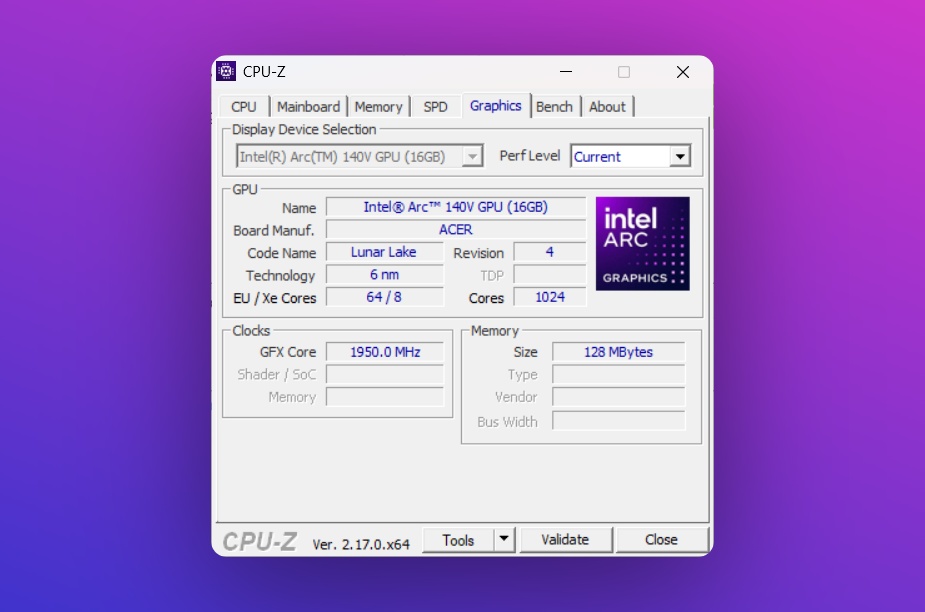
Task: Switch to the About tab
Action: (607, 107)
